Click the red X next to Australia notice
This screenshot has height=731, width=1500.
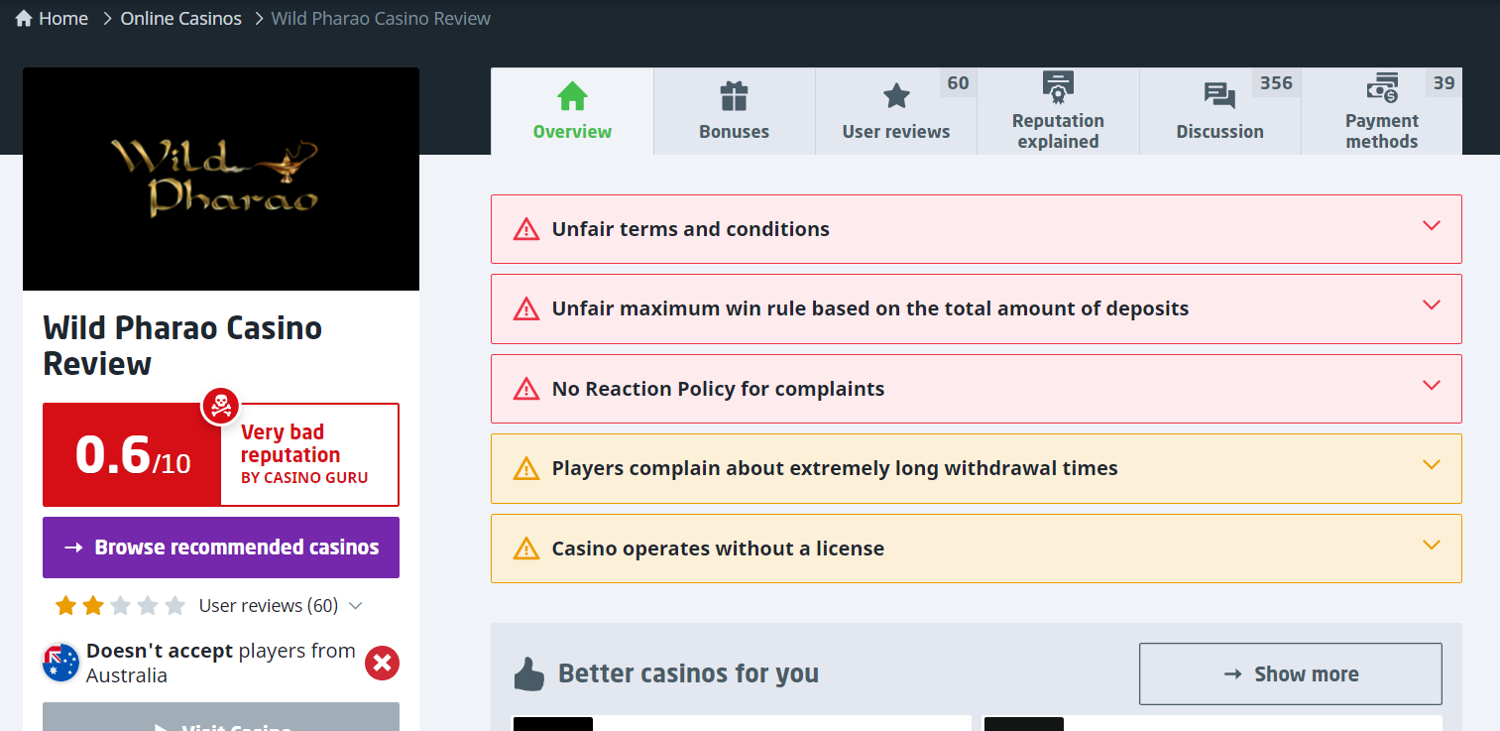pyautogui.click(x=382, y=663)
